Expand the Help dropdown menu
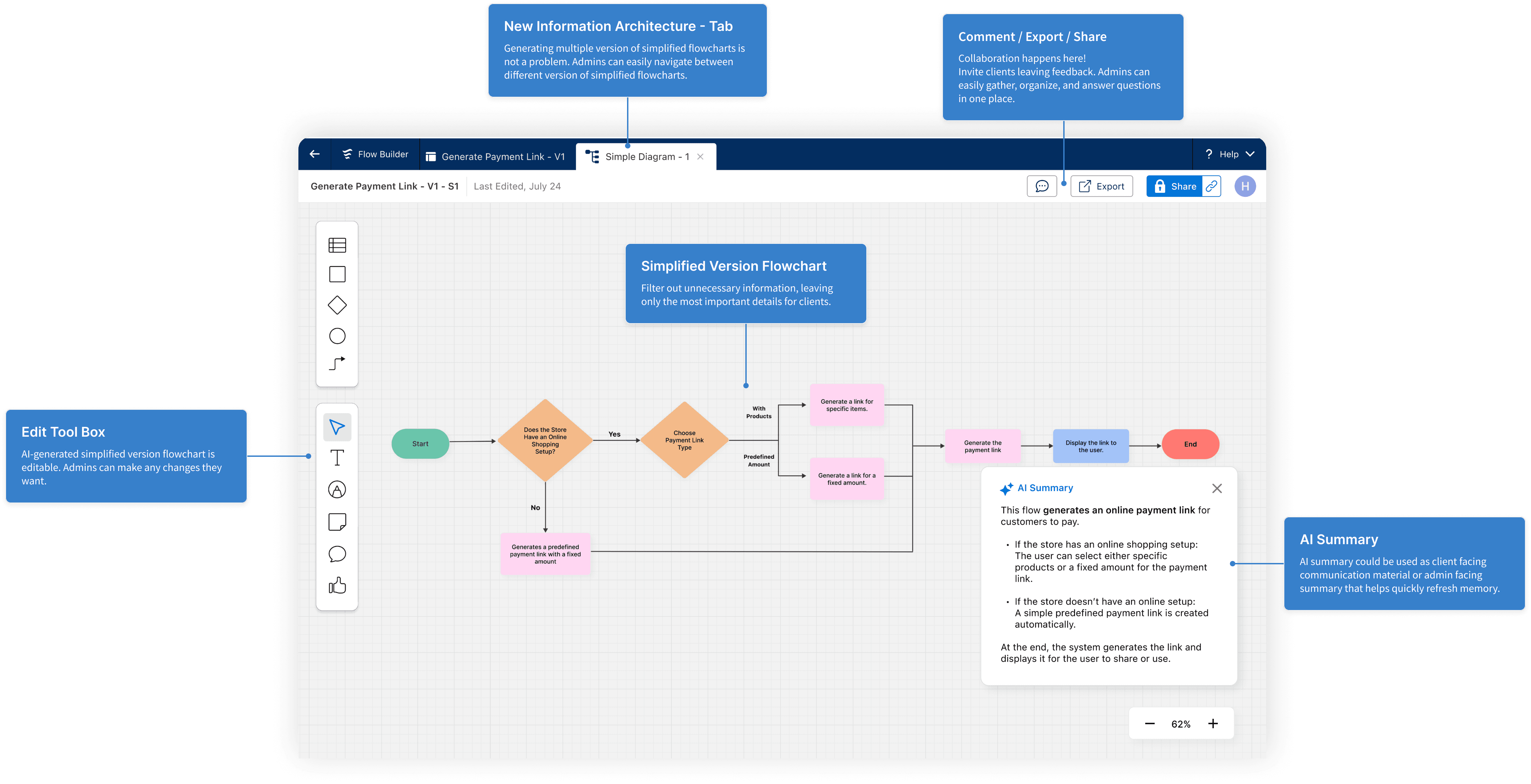The width and height of the screenshot is (1531, 784). coord(1229,155)
